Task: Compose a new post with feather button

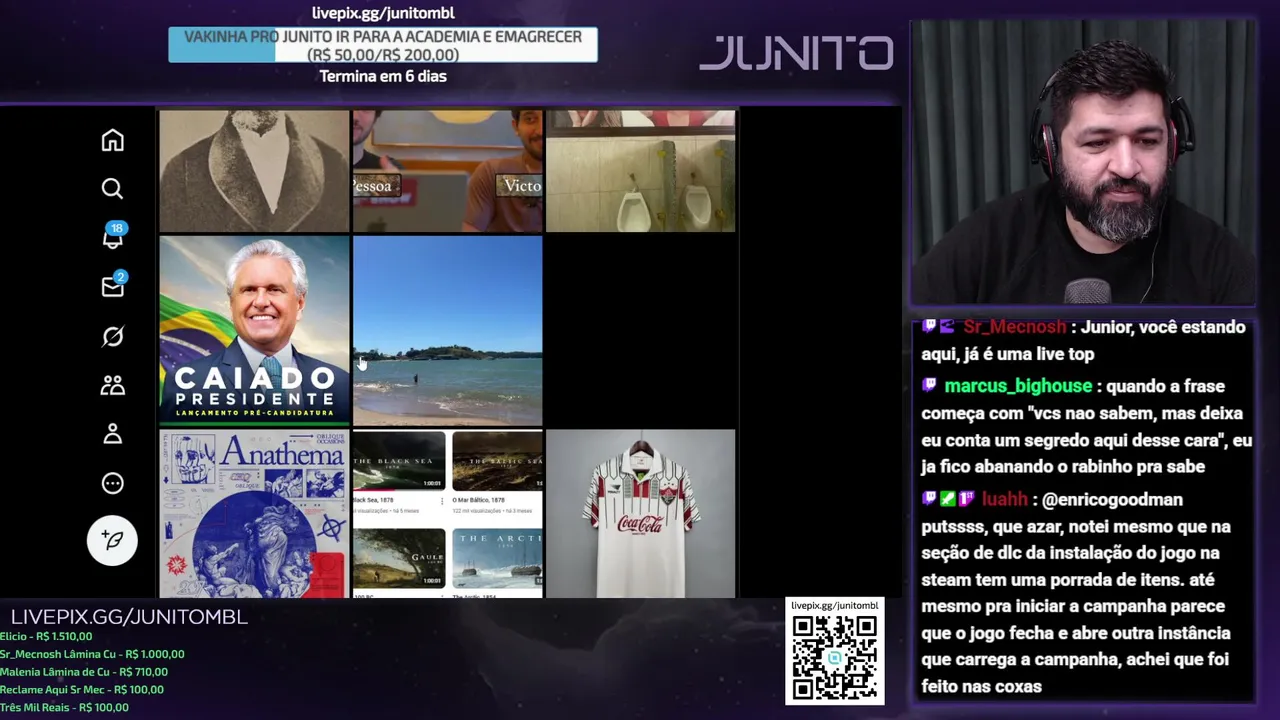Action: point(112,540)
